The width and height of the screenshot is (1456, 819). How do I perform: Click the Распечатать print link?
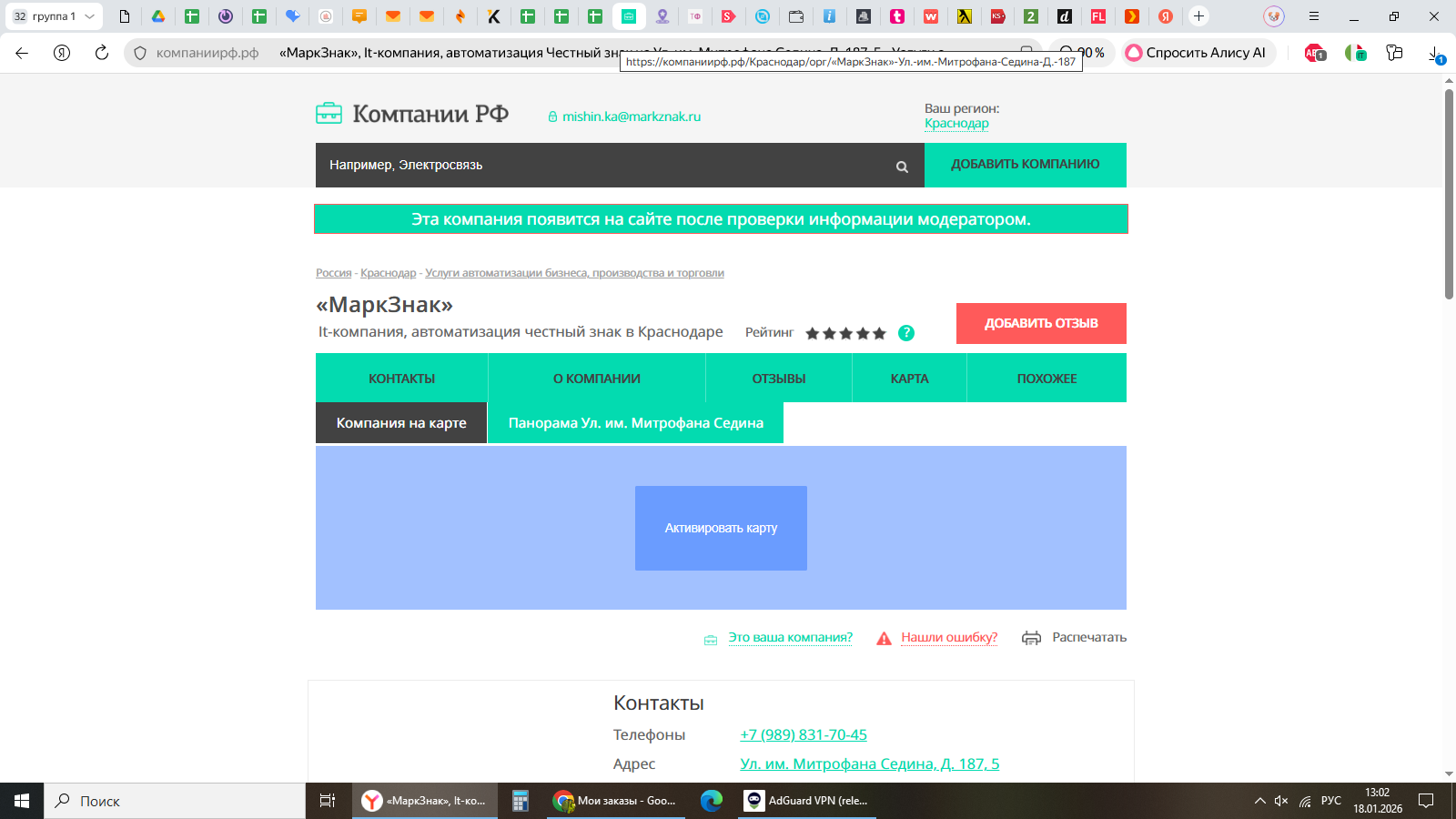point(1089,637)
